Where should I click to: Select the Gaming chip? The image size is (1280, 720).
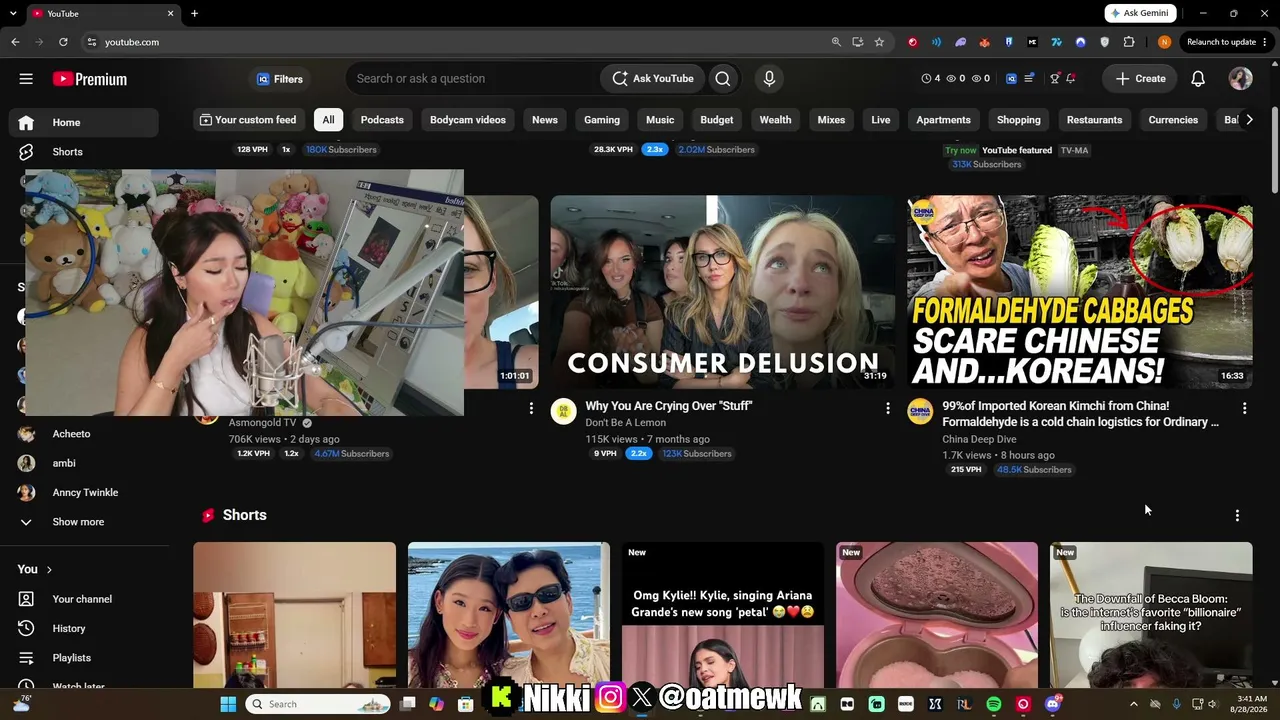(602, 120)
